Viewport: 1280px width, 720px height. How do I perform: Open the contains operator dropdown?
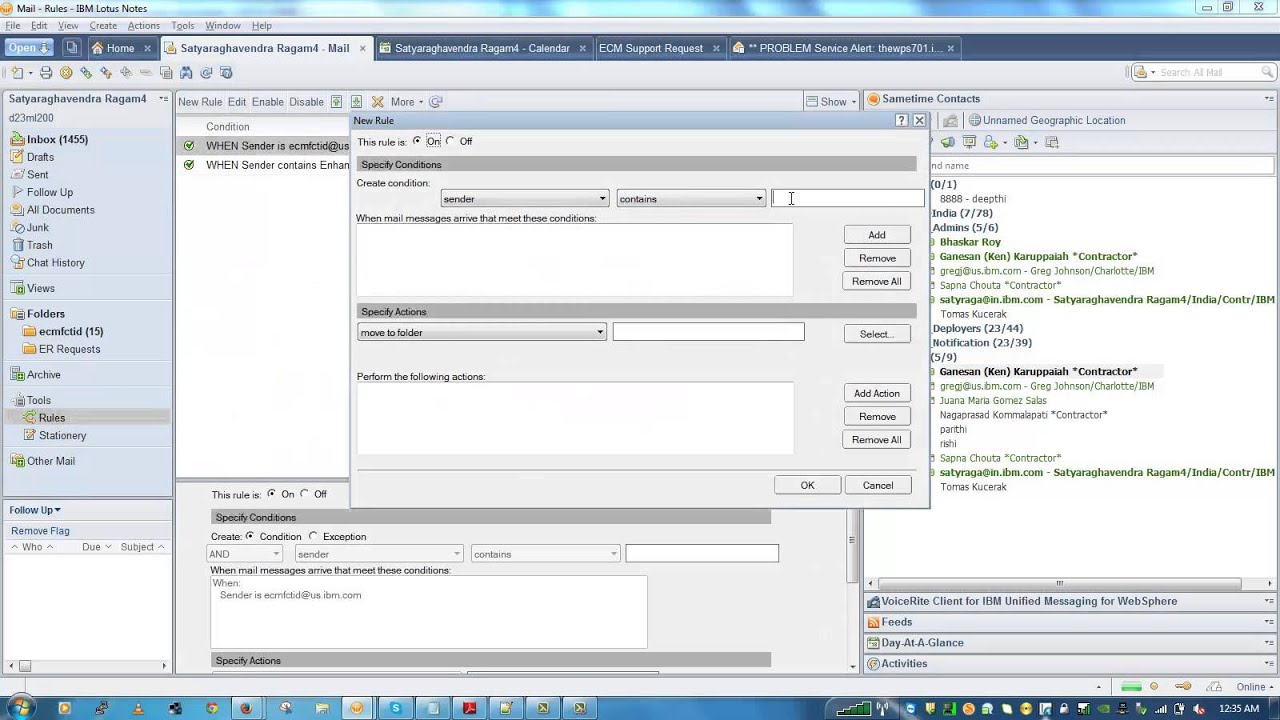click(691, 199)
